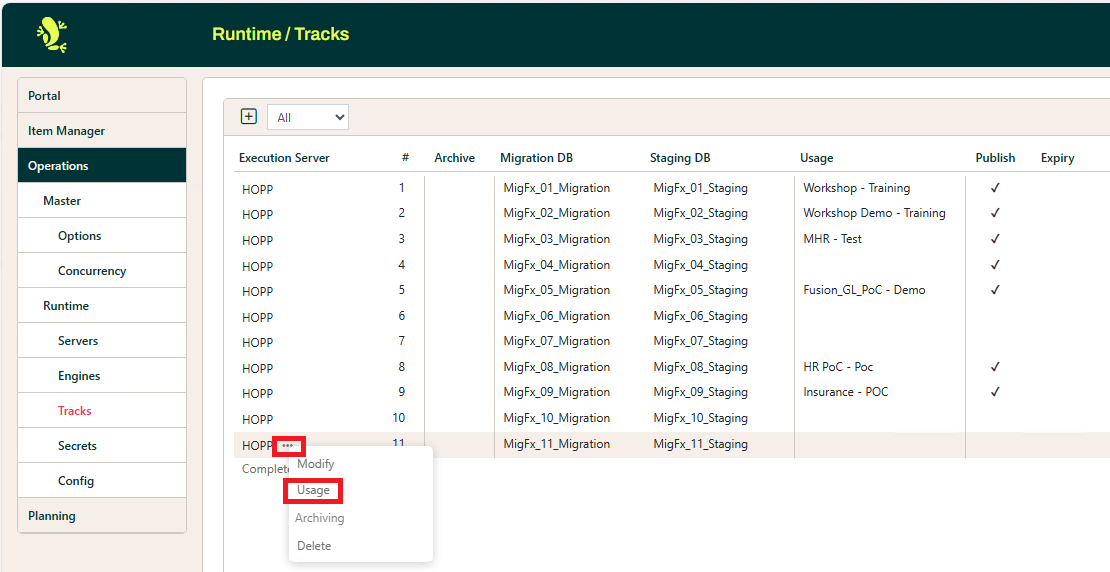1110x572 pixels.
Task: Add a new track with plus icon
Action: 248,116
